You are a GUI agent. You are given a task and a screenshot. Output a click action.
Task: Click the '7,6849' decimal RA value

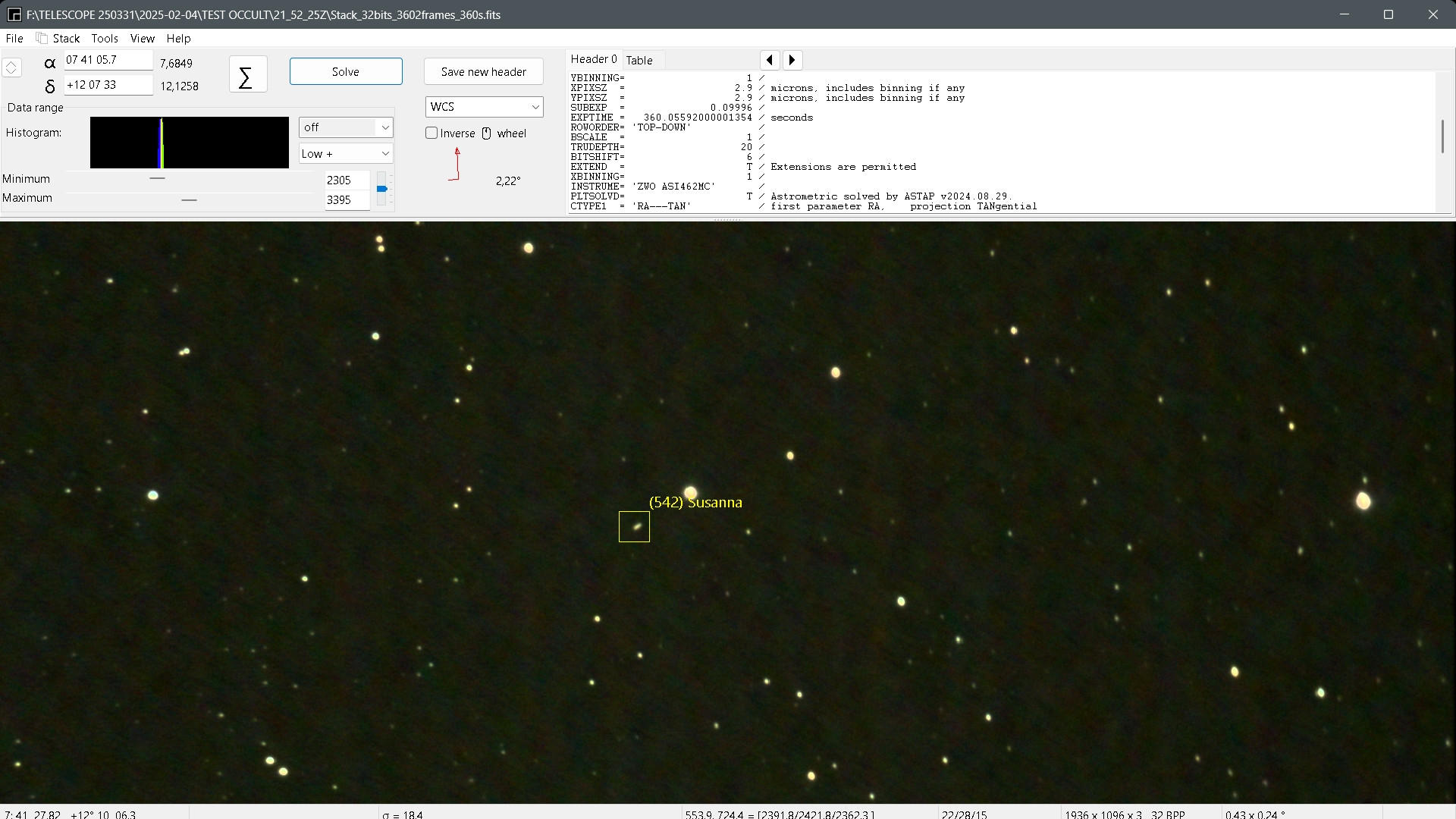tap(176, 64)
